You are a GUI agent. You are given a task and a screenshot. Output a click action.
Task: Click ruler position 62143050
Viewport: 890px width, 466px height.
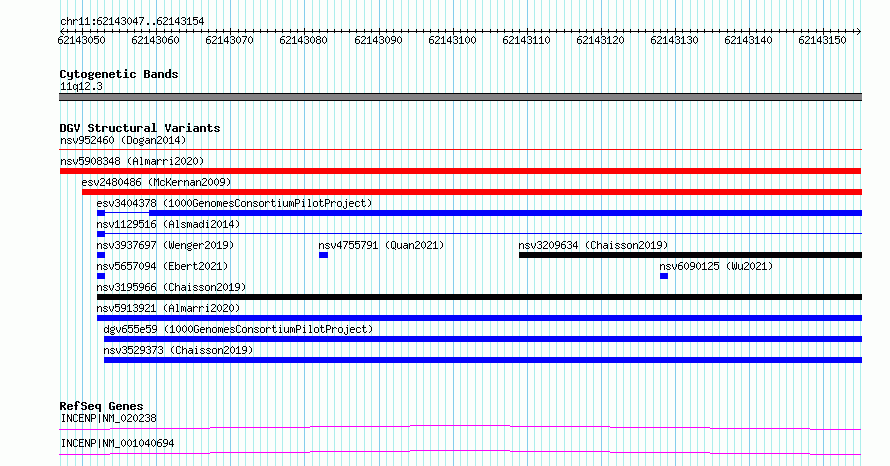(81, 40)
